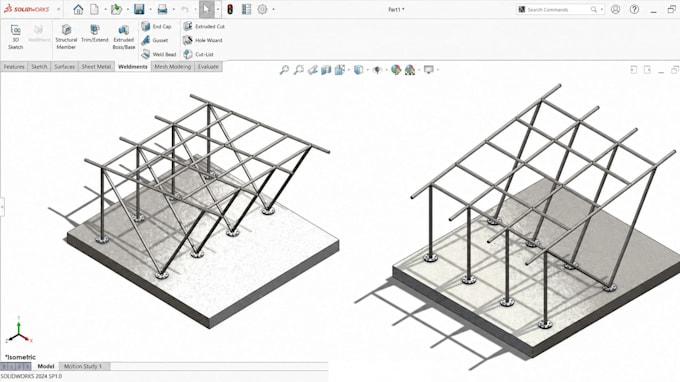Open the Motion Study 1 tab
Viewport: 680px width, 382px height.
[83, 366]
